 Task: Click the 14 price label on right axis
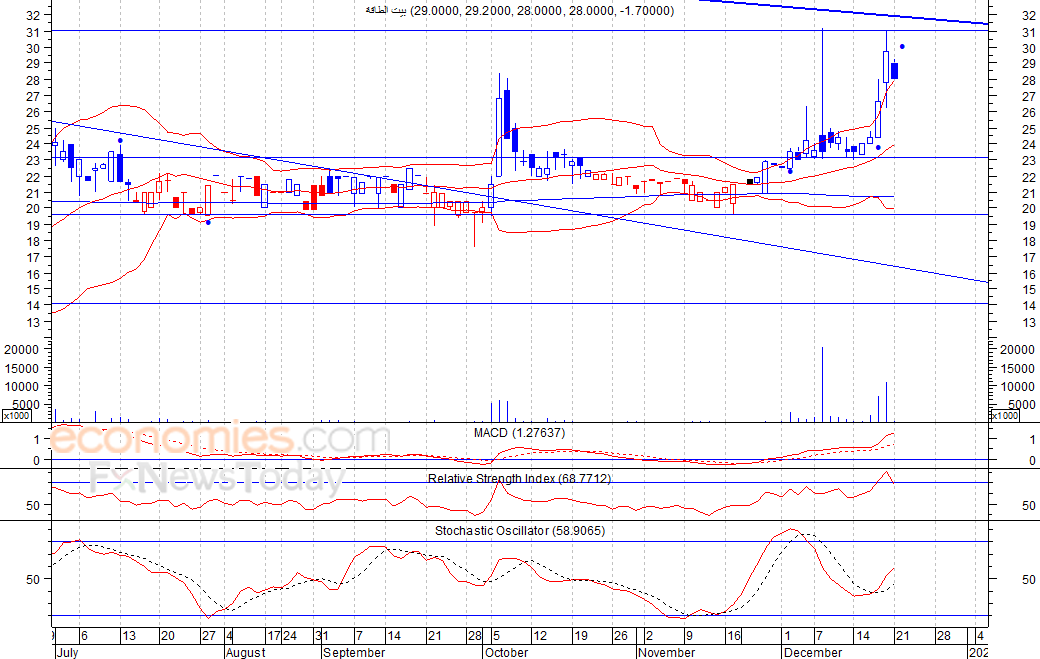[x=1029, y=306]
